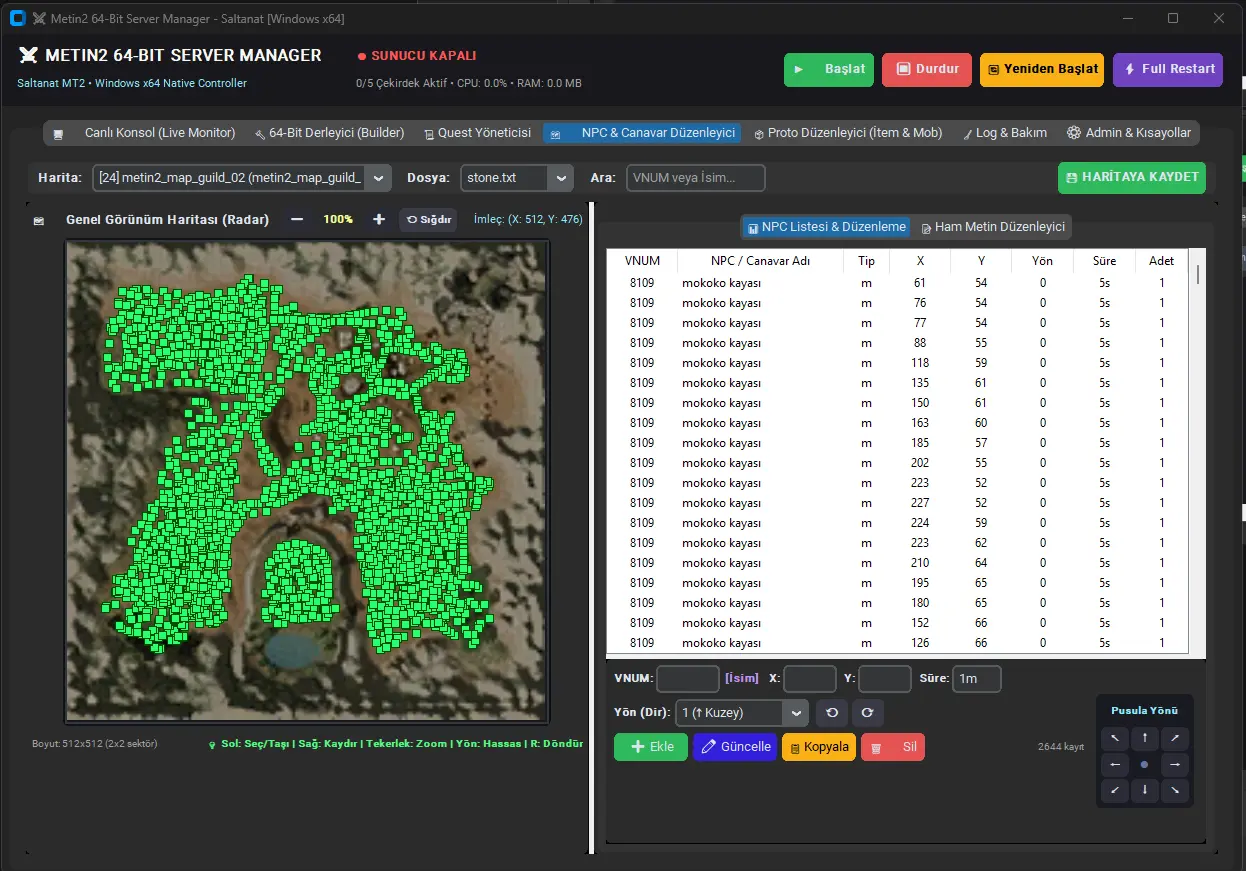Click the center dot of the compass
Image resolution: width=1246 pixels, height=871 pixels.
(x=1144, y=765)
